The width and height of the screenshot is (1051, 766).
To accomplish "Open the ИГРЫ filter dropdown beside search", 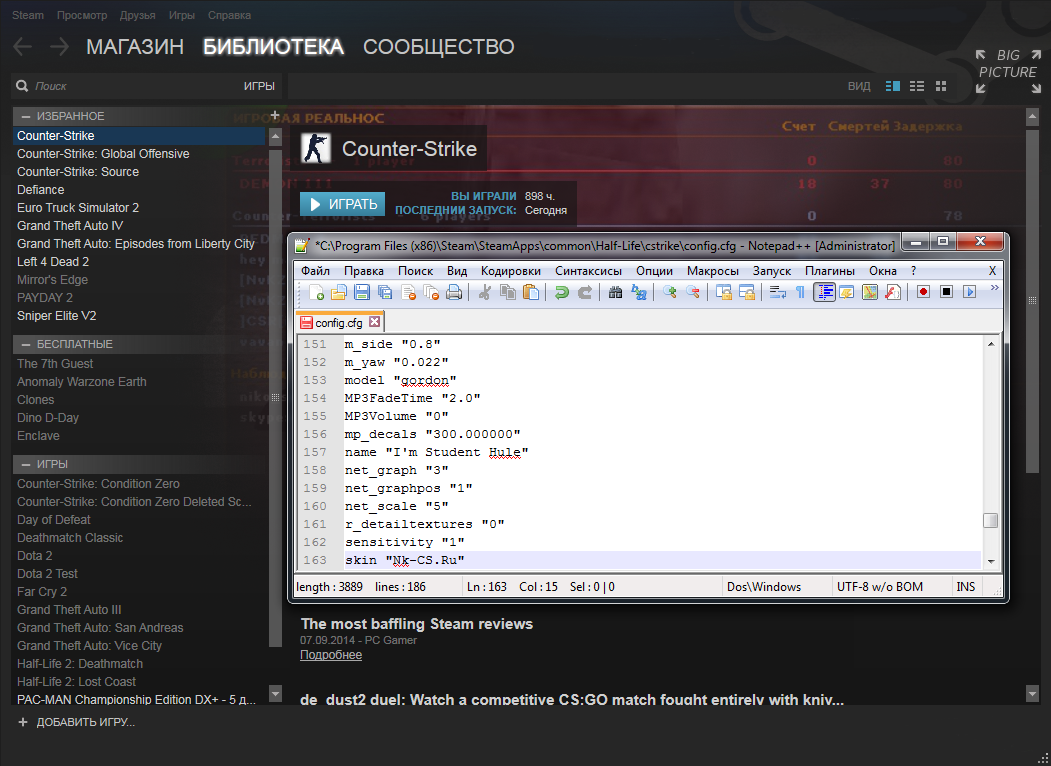I will (x=259, y=86).
